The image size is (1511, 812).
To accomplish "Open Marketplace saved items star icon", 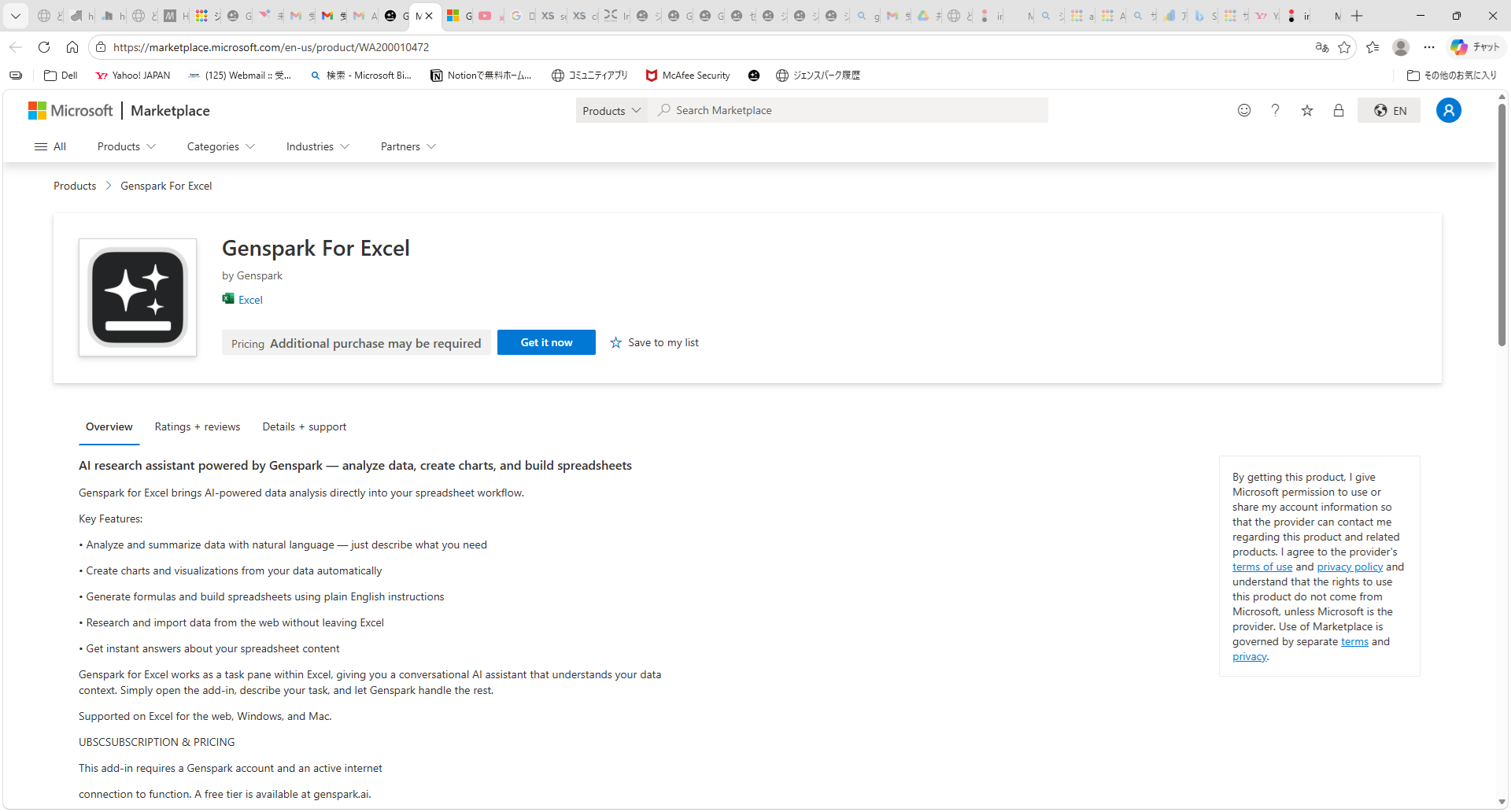I will click(1307, 111).
